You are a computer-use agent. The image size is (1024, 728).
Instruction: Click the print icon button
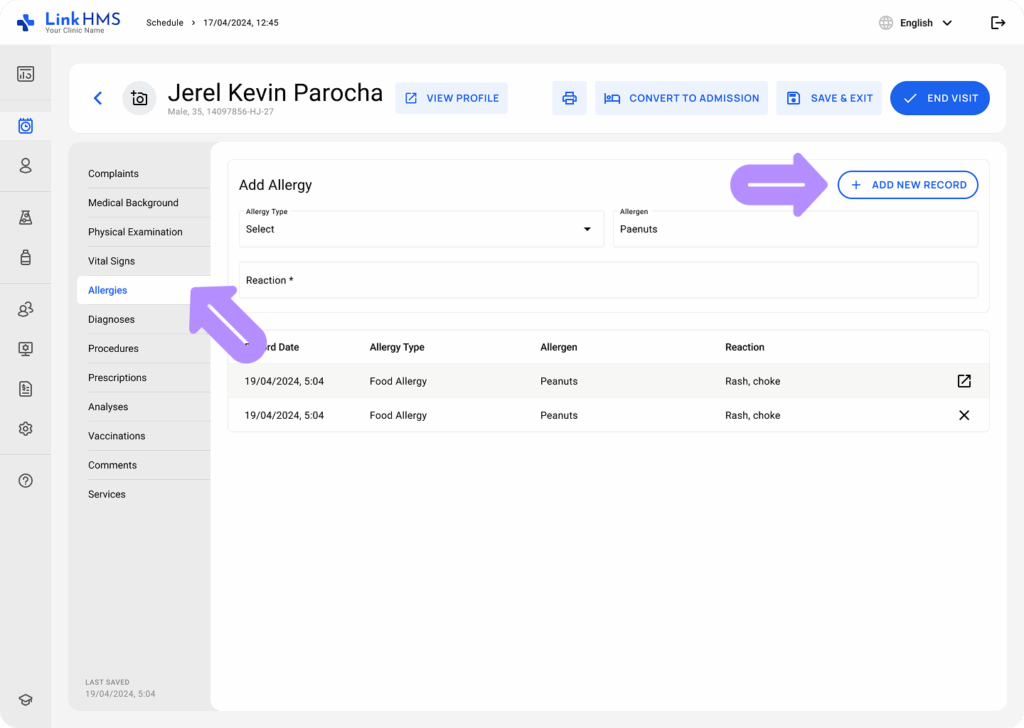(569, 98)
